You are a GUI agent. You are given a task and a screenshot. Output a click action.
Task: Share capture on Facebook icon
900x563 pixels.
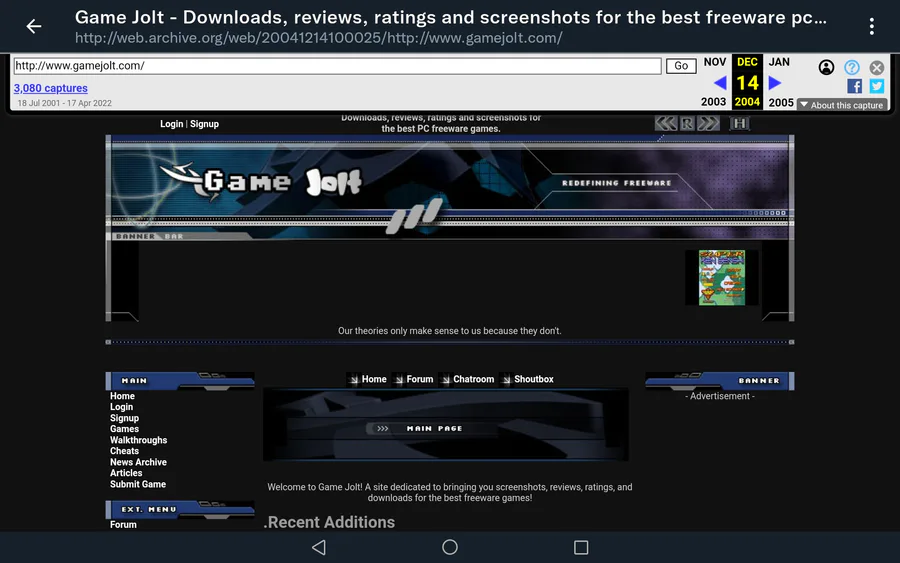click(x=854, y=86)
